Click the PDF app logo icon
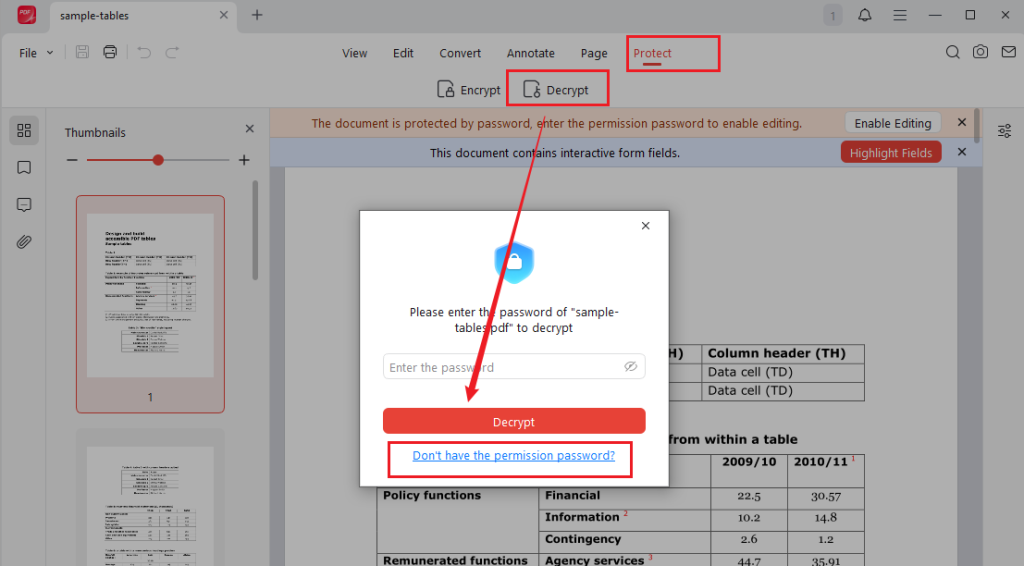 [x=26, y=14]
